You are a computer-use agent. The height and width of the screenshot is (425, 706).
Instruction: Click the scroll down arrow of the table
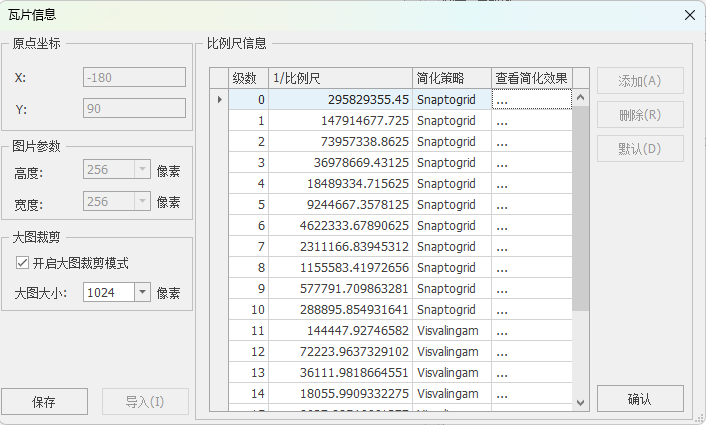pos(581,401)
